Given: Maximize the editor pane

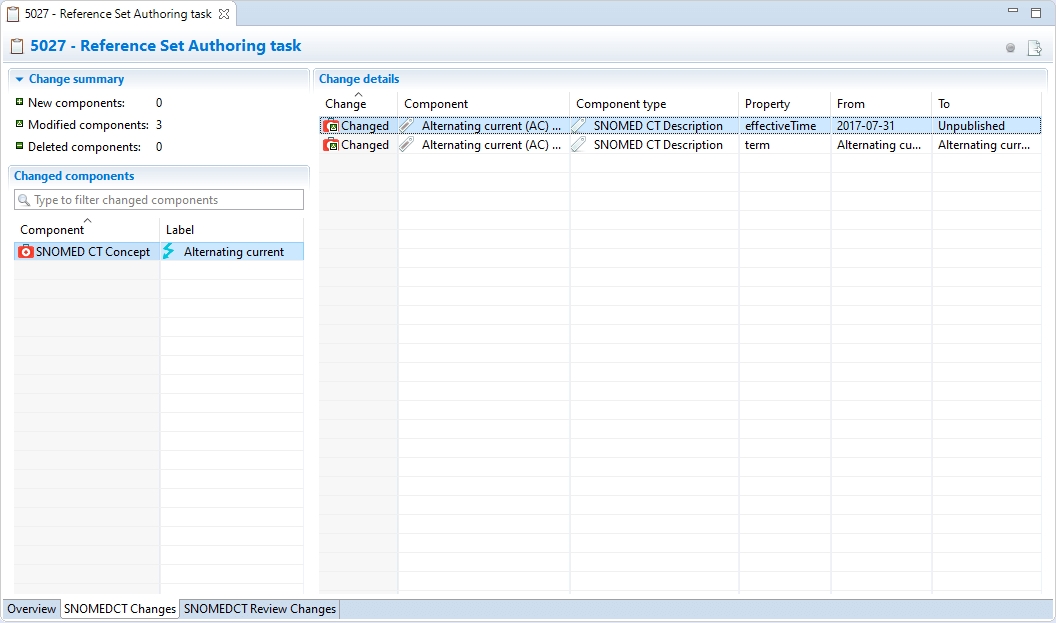Looking at the screenshot, I should [x=1038, y=12].
